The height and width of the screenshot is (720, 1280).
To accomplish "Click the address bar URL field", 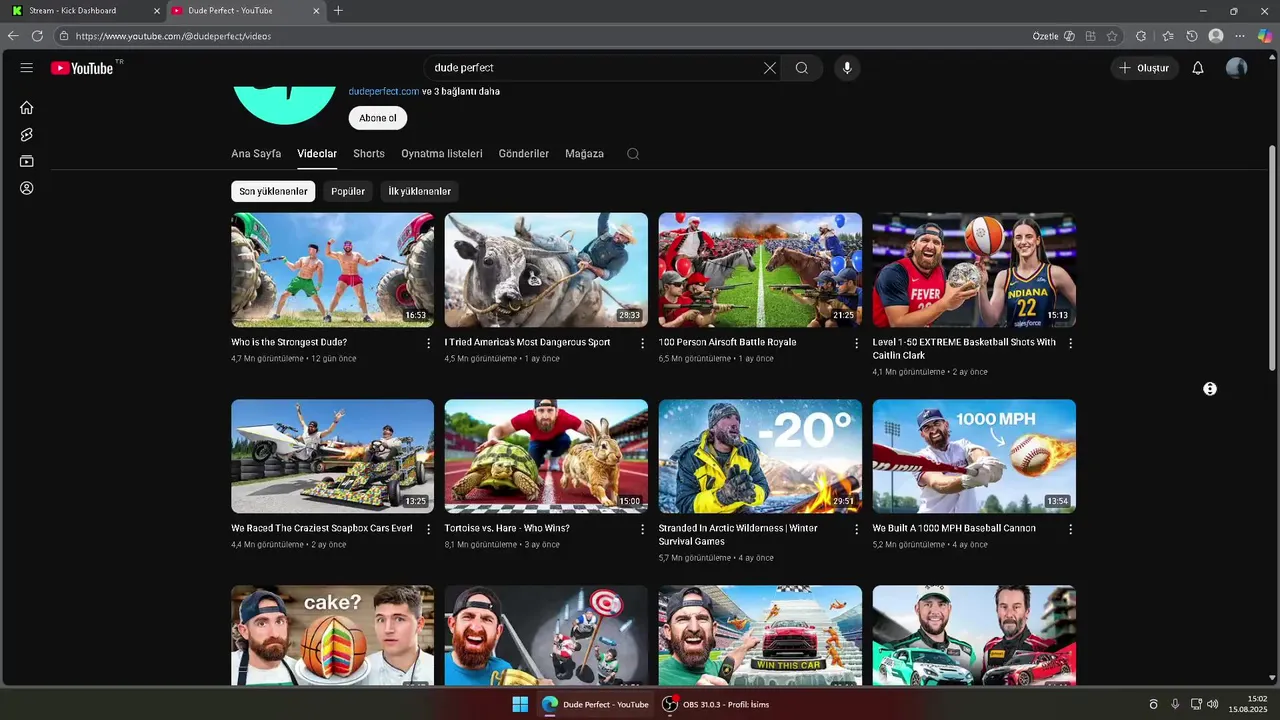I will coord(540,36).
